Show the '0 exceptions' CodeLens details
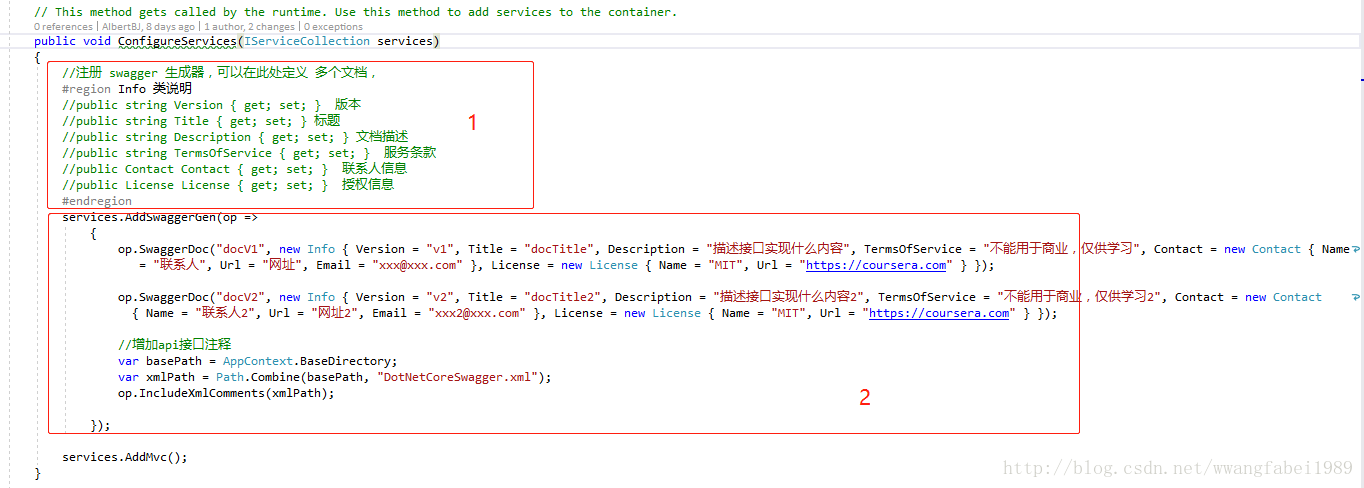This screenshot has width=1364, height=488. [333, 27]
